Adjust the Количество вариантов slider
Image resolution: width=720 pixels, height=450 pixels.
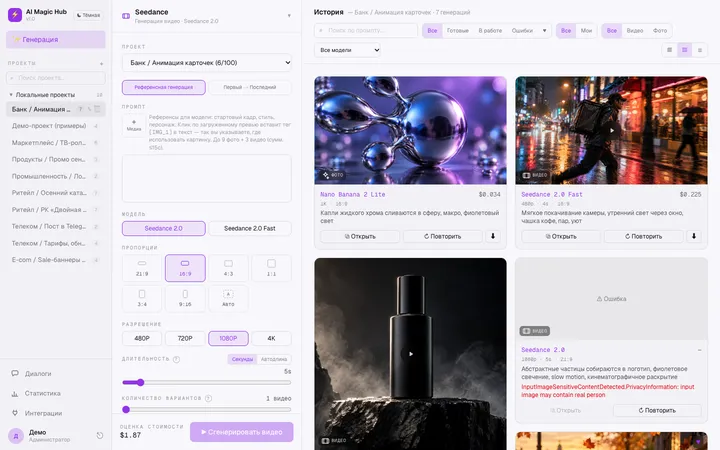[x=207, y=410]
